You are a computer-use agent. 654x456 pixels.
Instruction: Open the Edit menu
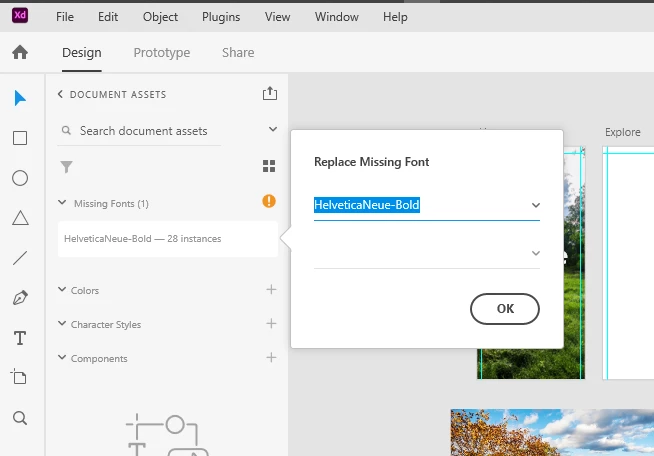108,17
